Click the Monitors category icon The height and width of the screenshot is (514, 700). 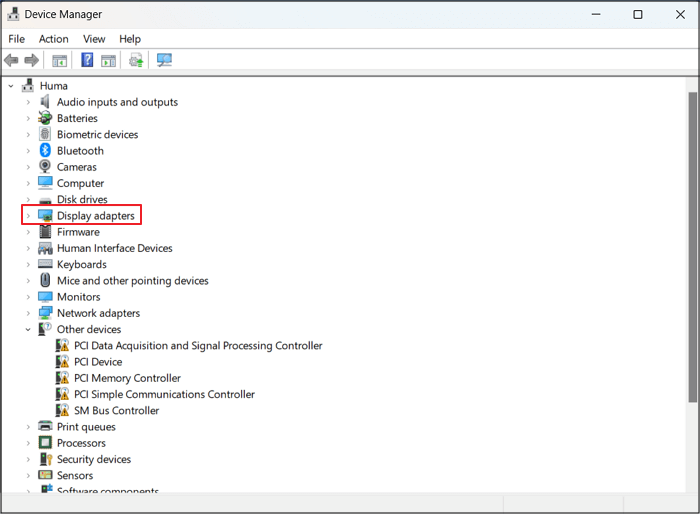pos(45,297)
